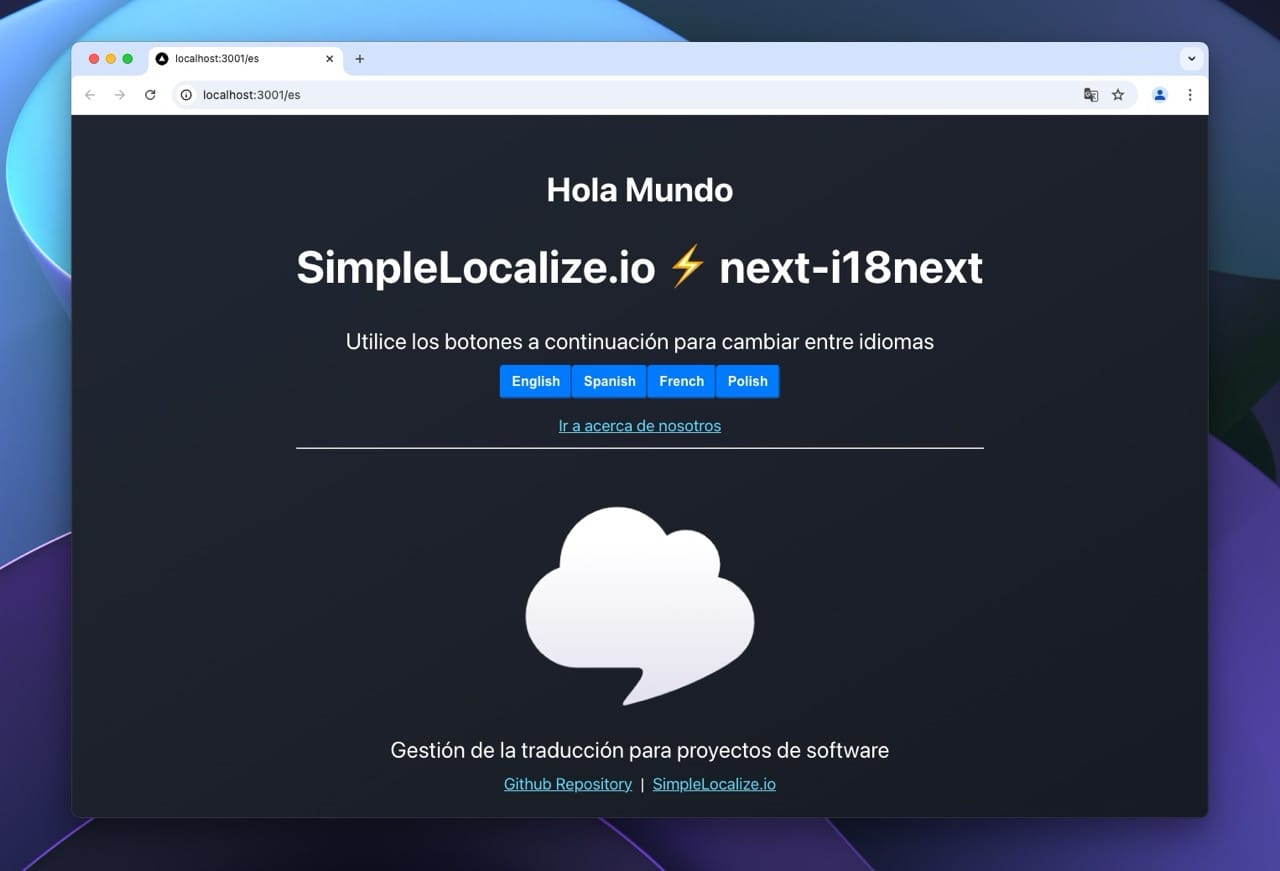The height and width of the screenshot is (871, 1280).
Task: Open the Github Repository link
Action: pos(568,784)
